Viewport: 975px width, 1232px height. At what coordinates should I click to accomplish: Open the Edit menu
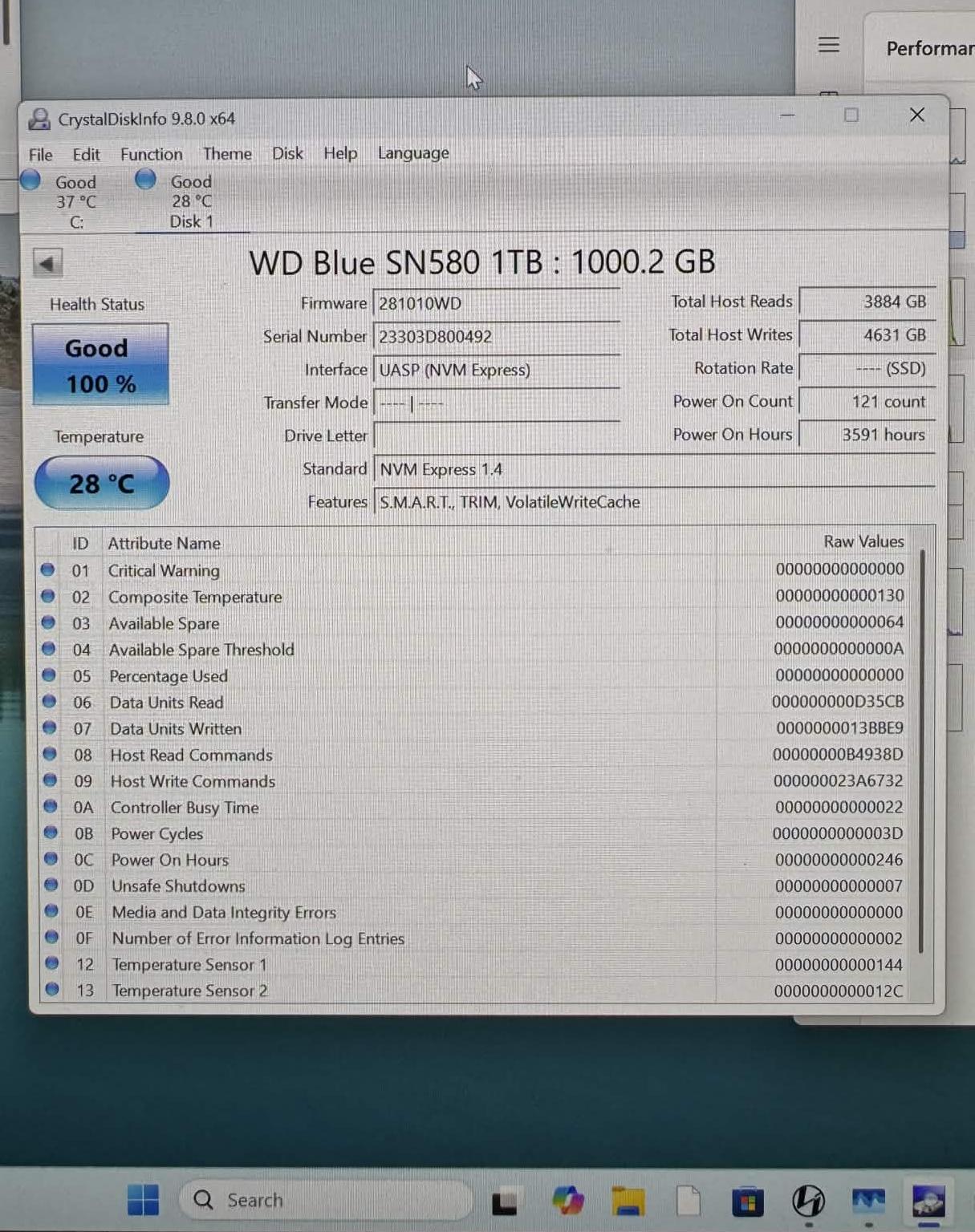click(x=86, y=154)
